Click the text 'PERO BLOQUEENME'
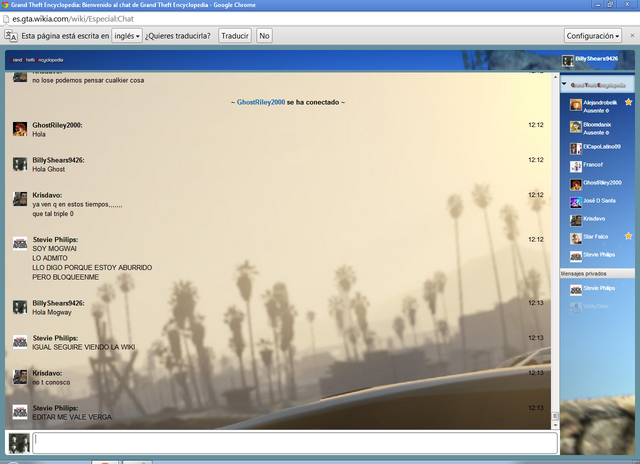Image resolution: width=640 pixels, height=464 pixels. click(66, 277)
